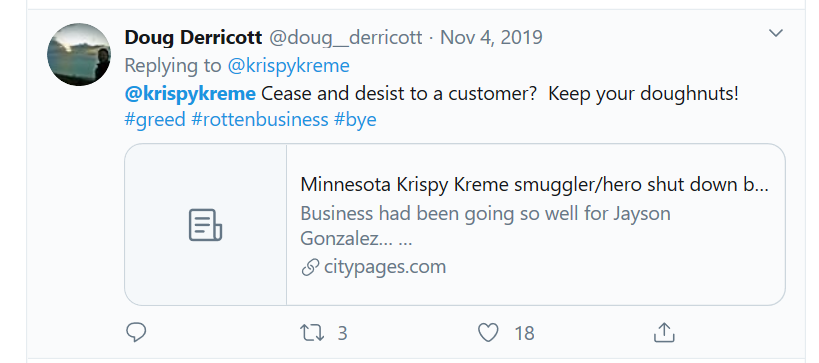Like the tweet with the heart icon
The height and width of the screenshot is (363, 819).
[488, 333]
